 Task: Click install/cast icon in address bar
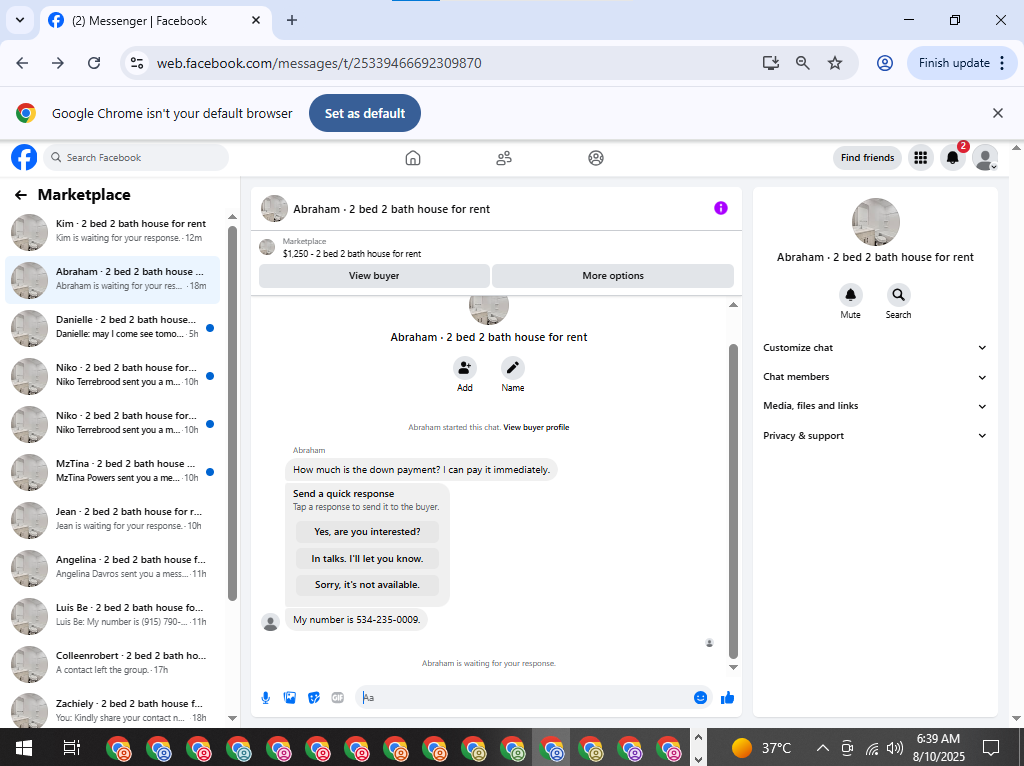pyautogui.click(x=771, y=63)
